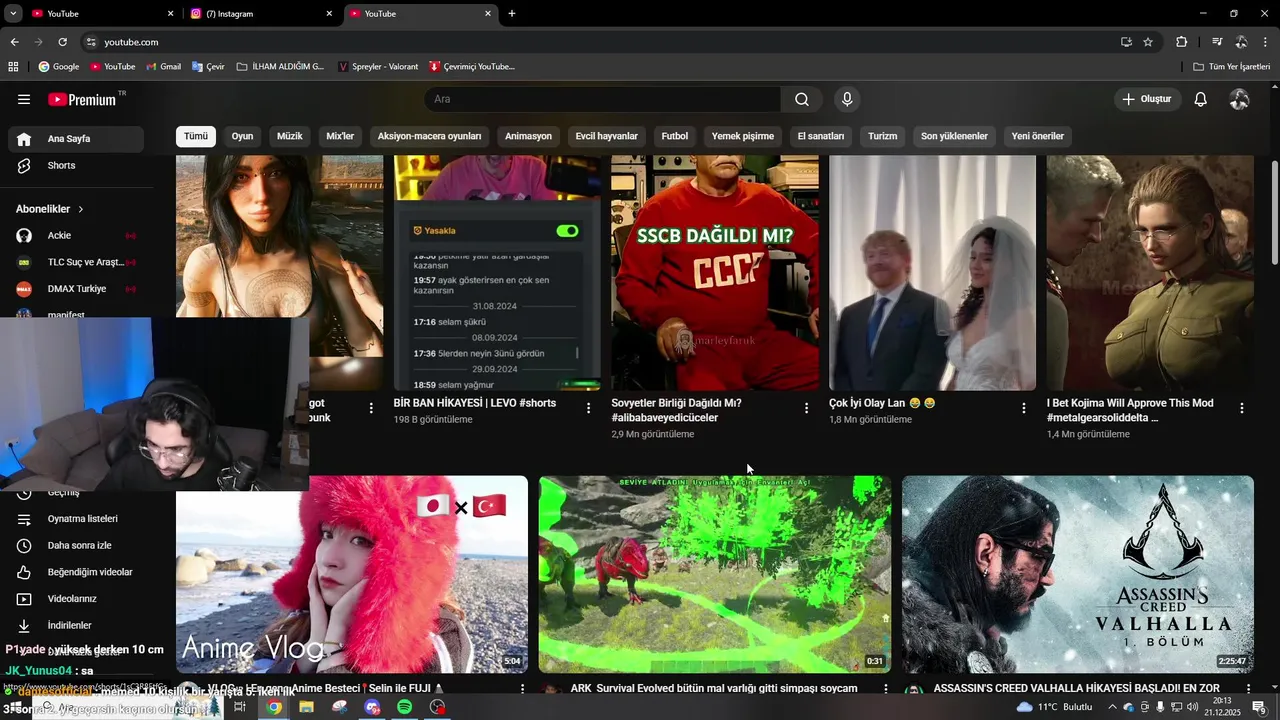Go back to the previous page
This screenshot has height=720, width=1280.
(14, 42)
